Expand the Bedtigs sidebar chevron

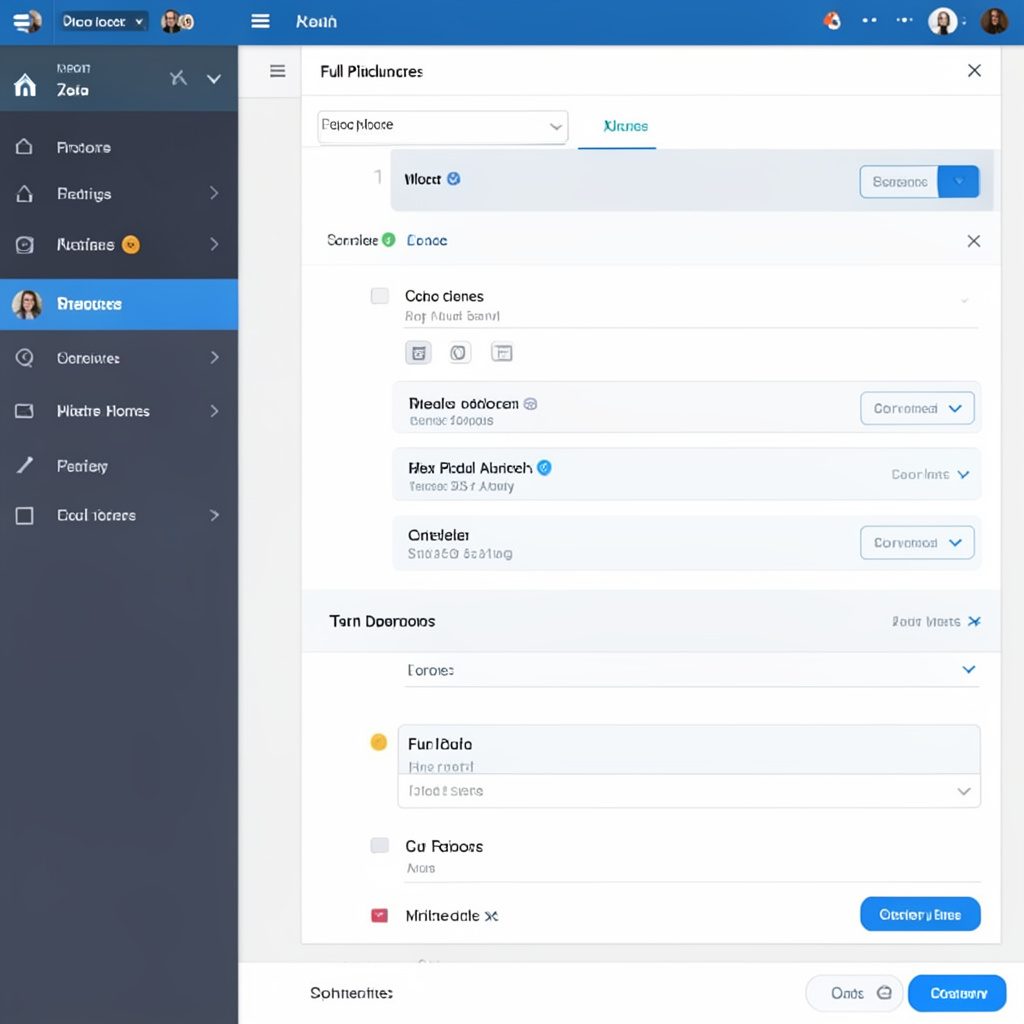(x=214, y=193)
